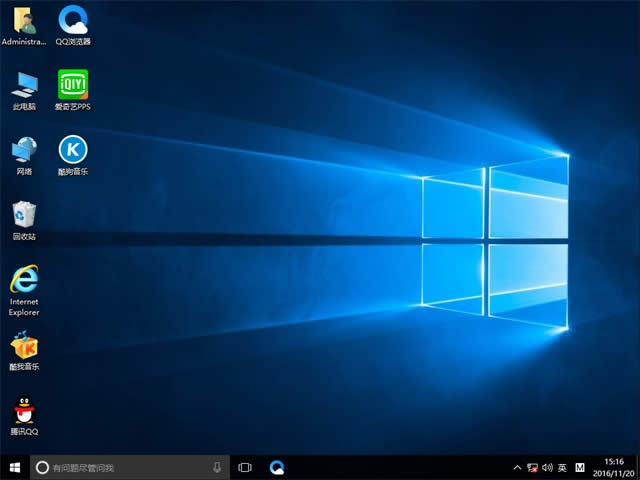Open the Windows Start menu
The height and width of the screenshot is (480, 640).
click(15, 467)
